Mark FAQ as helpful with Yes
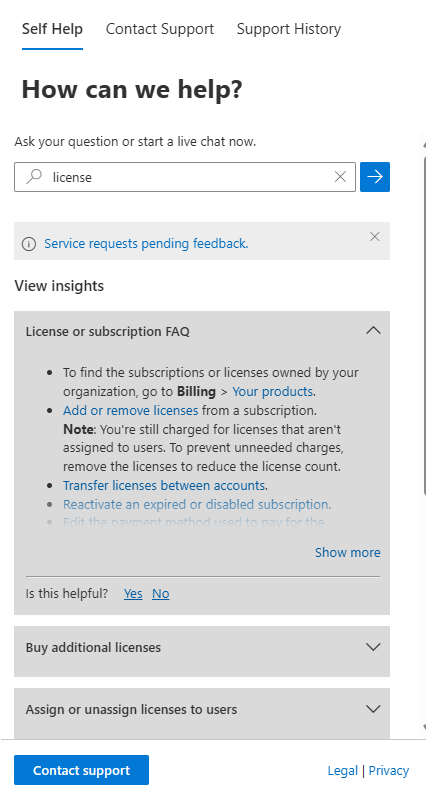This screenshot has height=796, width=427. pos(133,593)
